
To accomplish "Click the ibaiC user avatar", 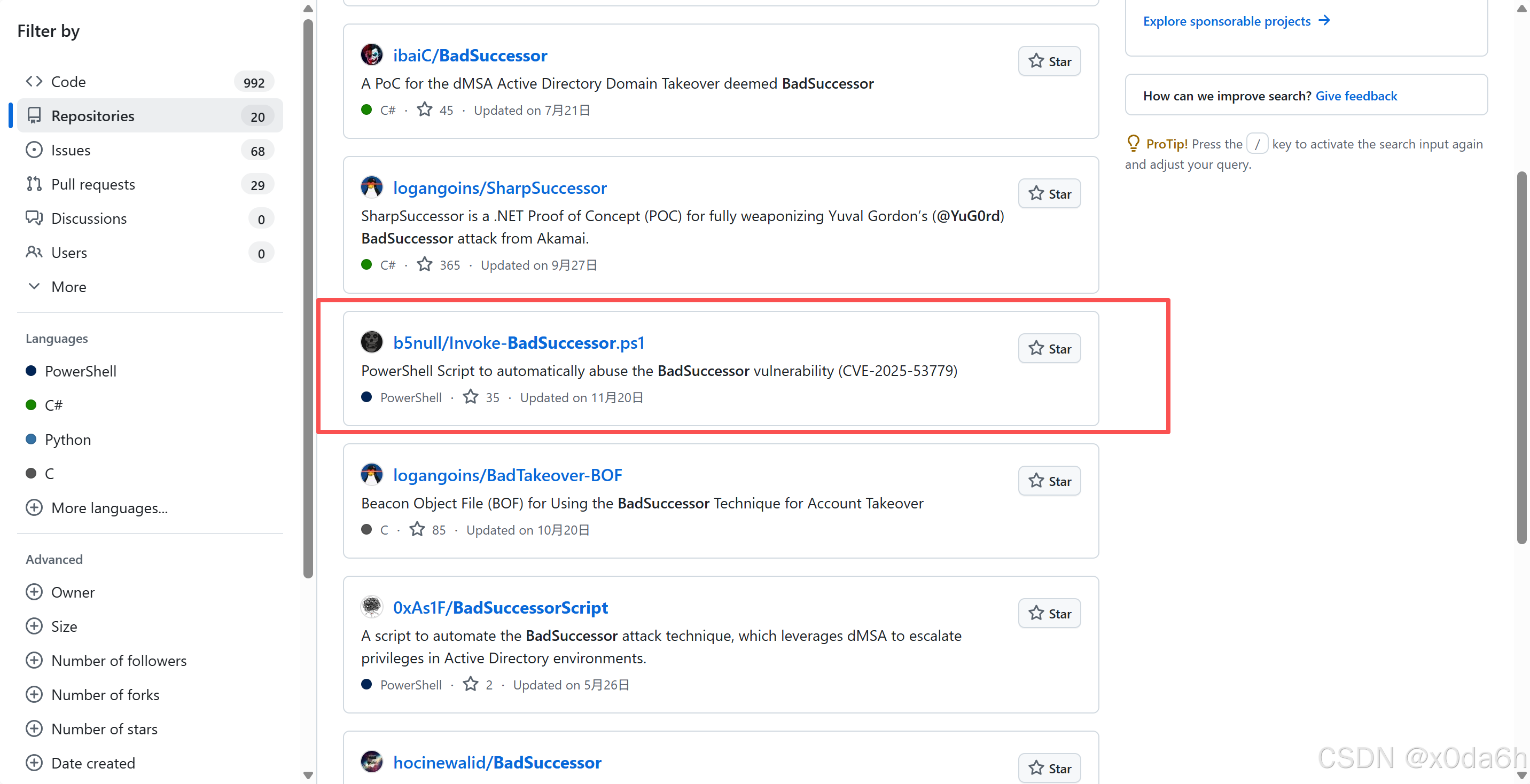I will tap(372, 54).
